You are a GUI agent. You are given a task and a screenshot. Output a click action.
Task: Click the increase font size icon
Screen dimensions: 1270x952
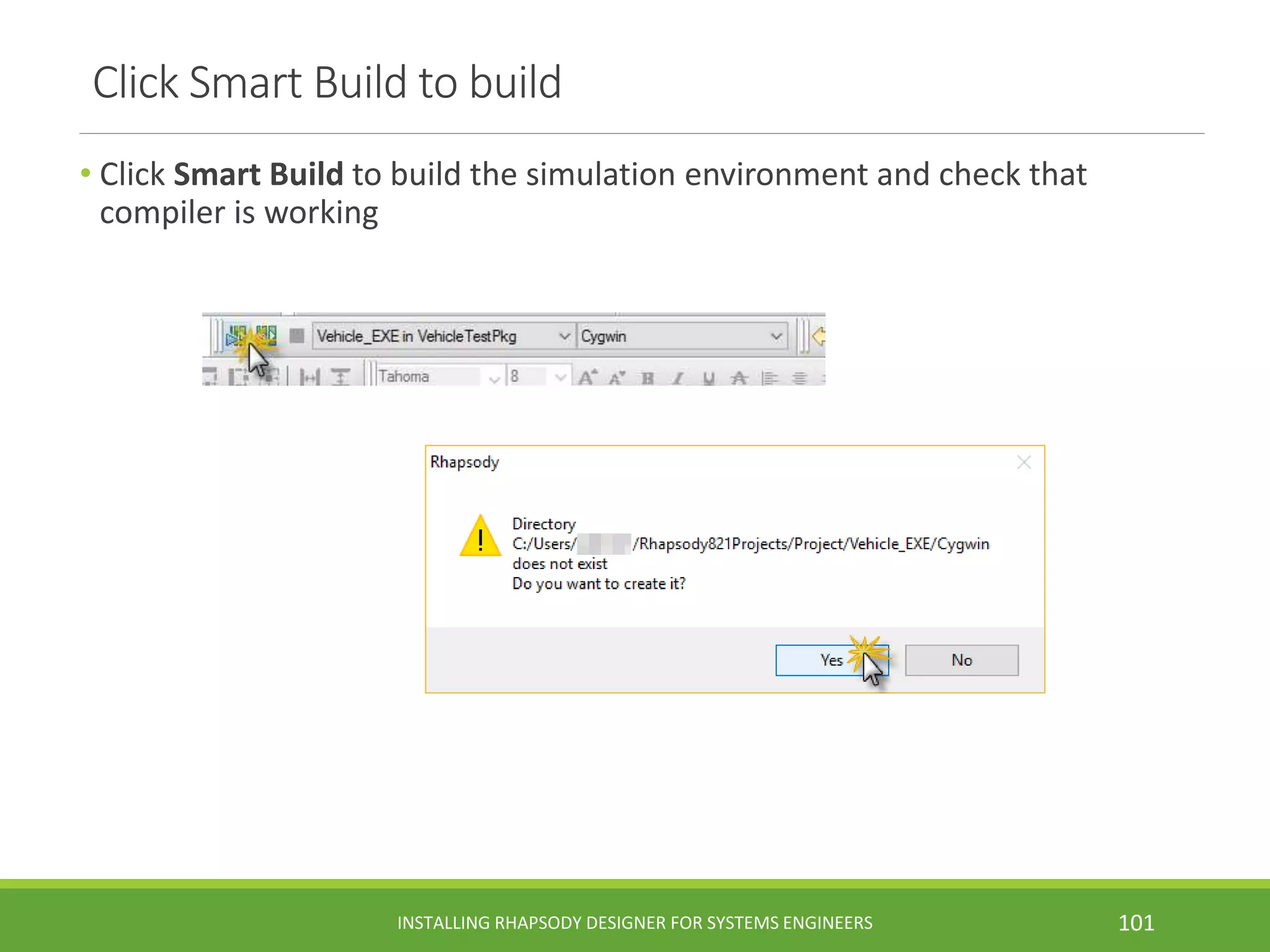[x=587, y=376]
